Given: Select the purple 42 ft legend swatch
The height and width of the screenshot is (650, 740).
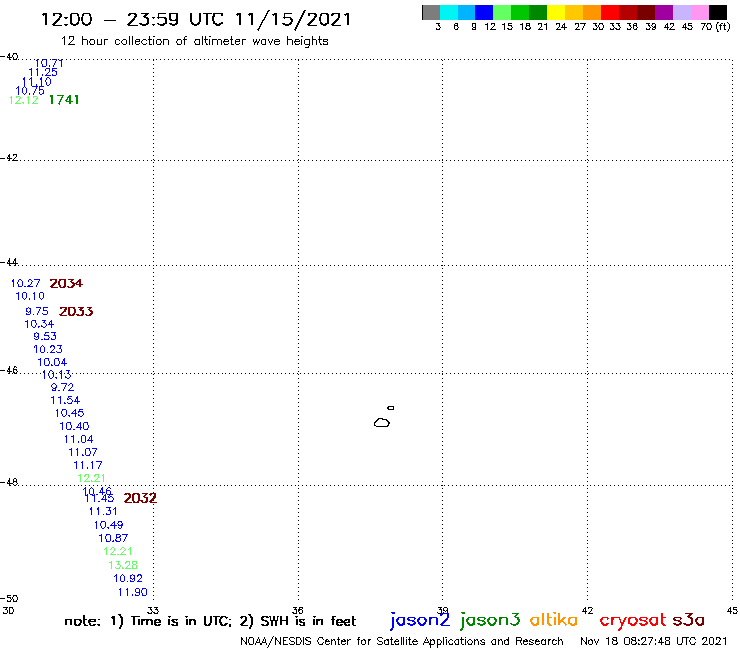Looking at the screenshot, I should pyautogui.click(x=664, y=12).
